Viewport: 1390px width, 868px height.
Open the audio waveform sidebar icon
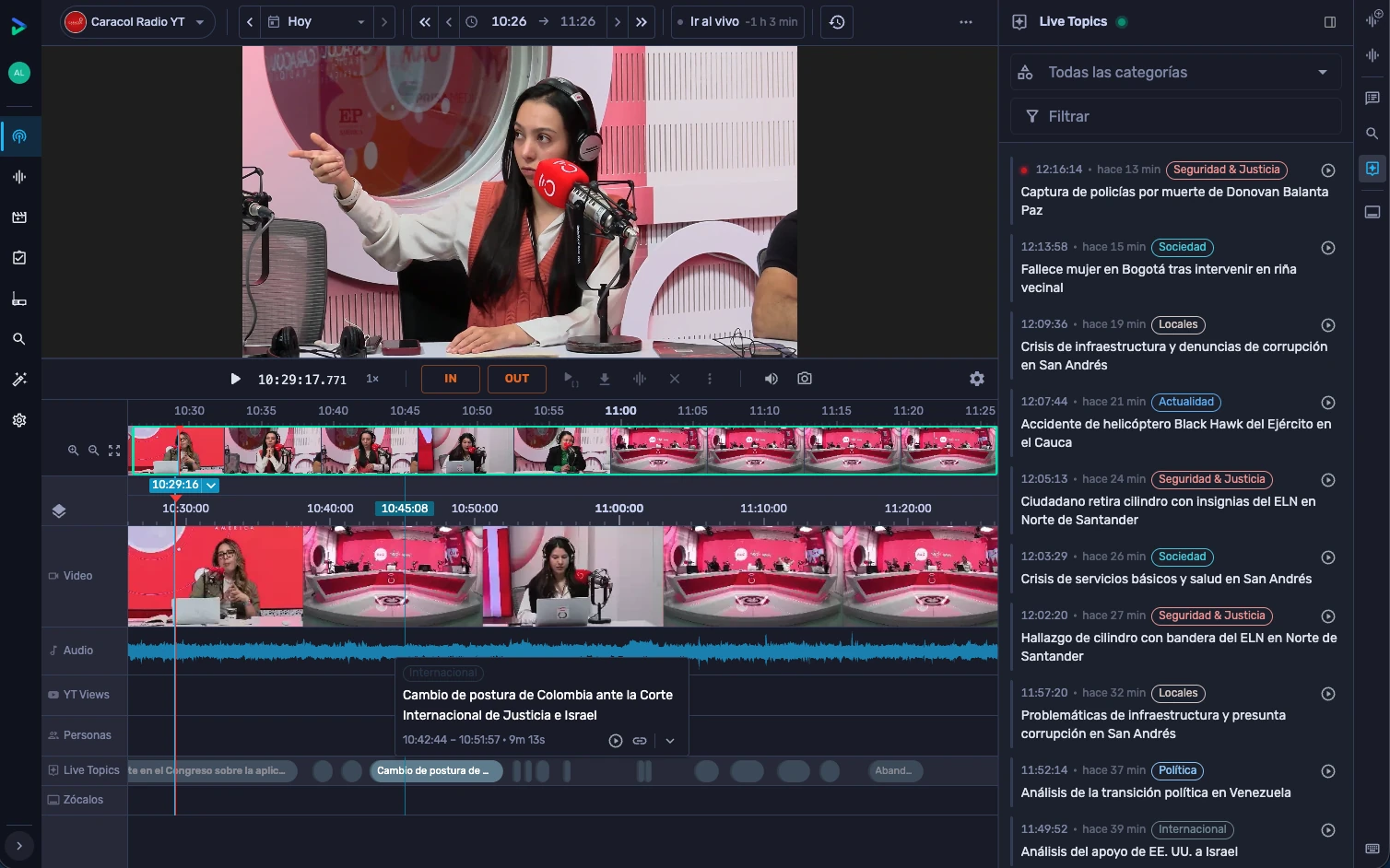tap(19, 177)
